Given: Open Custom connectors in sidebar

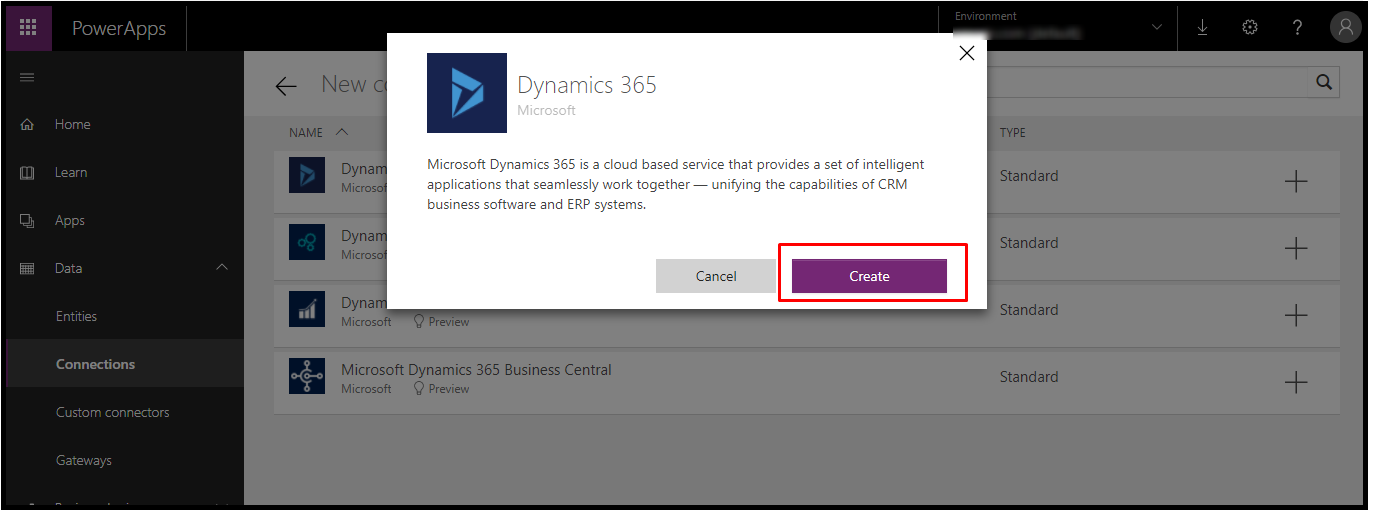Looking at the screenshot, I should pos(112,412).
